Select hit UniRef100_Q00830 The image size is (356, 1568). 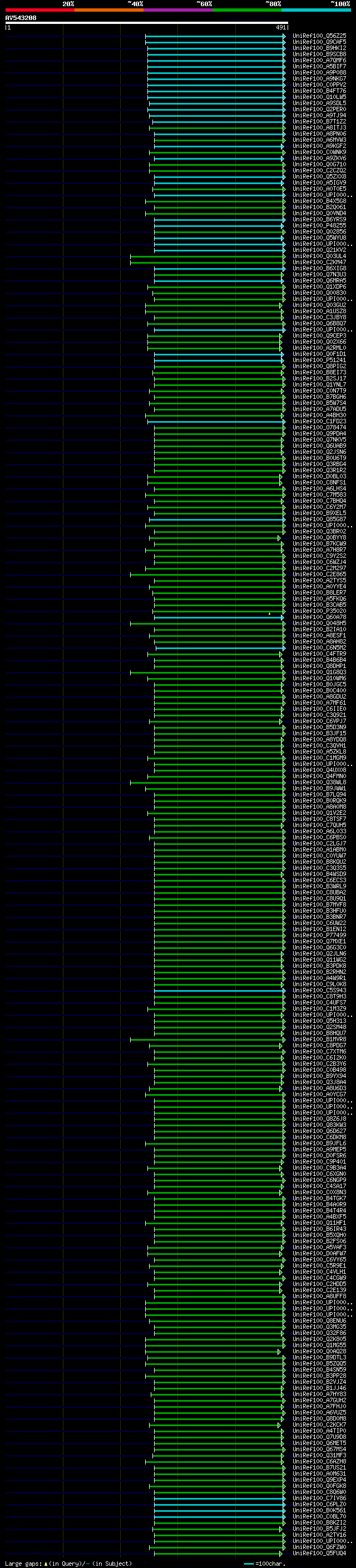tap(319, 293)
